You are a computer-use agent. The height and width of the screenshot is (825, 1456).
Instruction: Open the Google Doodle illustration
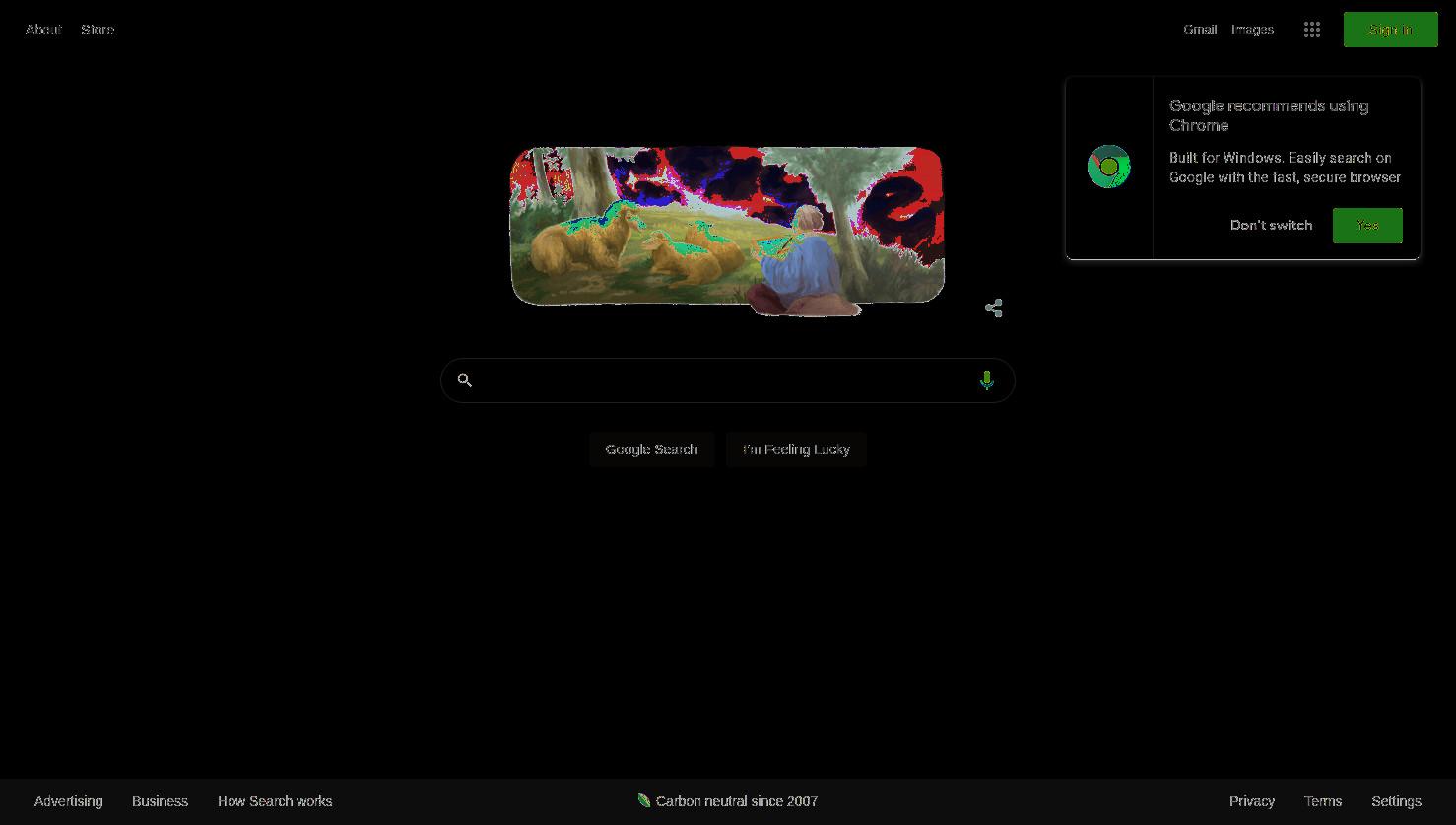click(x=727, y=231)
